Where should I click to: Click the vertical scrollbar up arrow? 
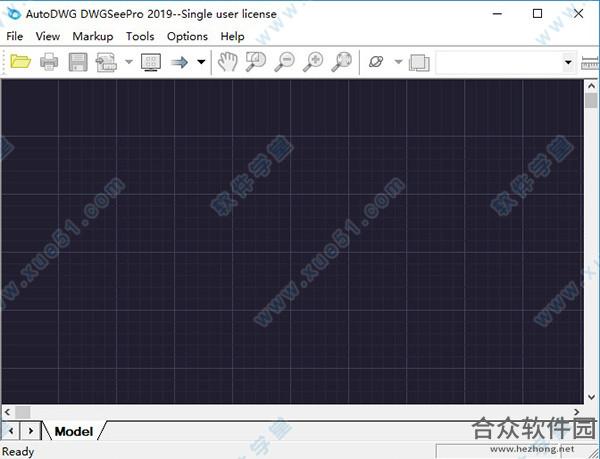pos(591,86)
